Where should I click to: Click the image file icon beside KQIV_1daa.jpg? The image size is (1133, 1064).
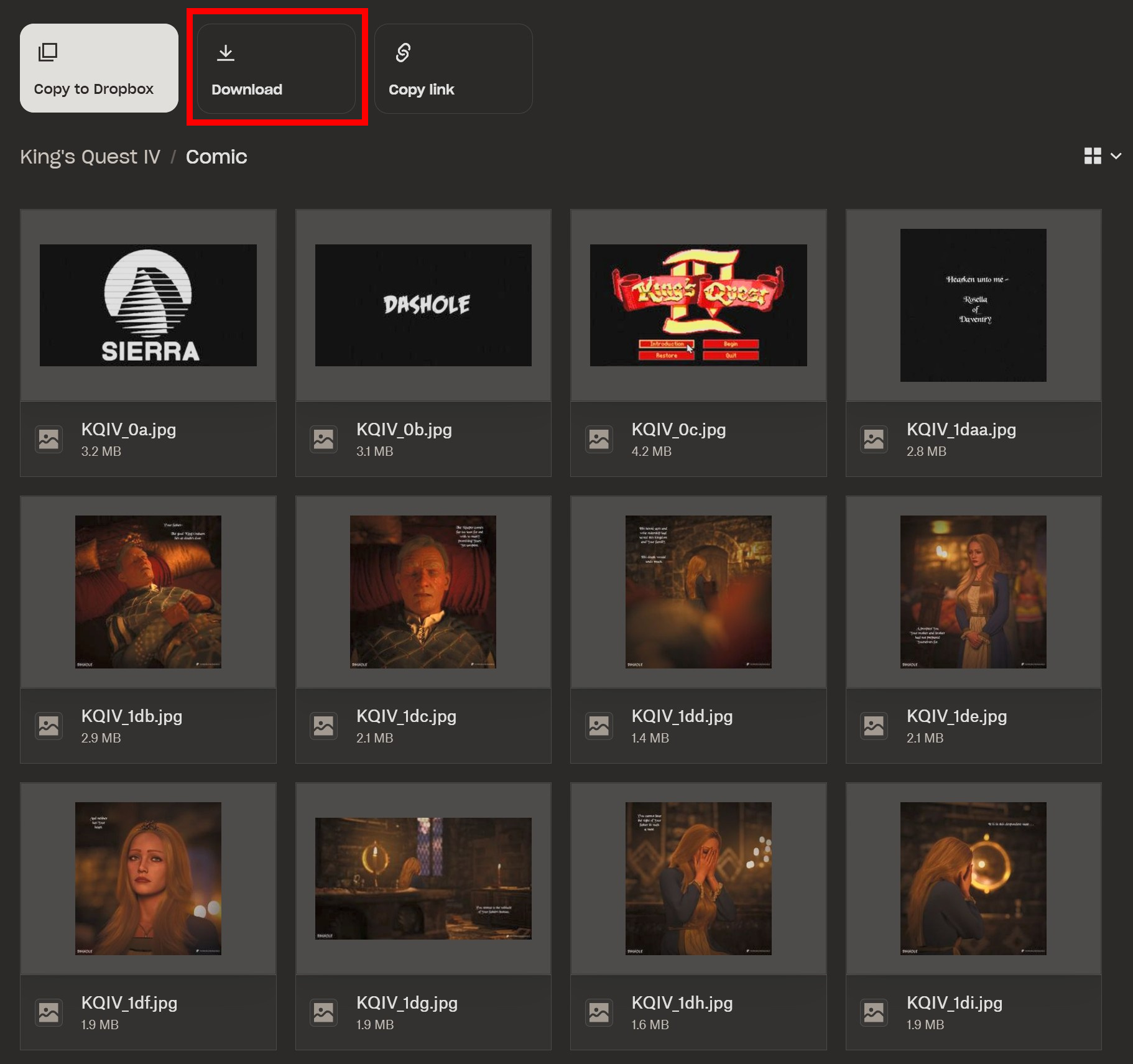[874, 440]
